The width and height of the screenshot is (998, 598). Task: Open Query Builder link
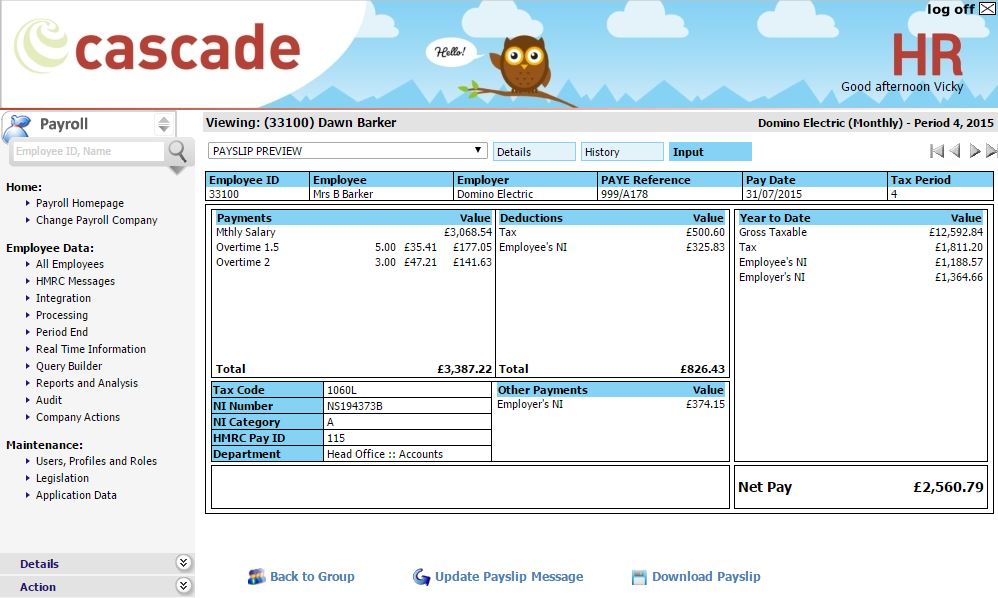pyautogui.click(x=69, y=366)
